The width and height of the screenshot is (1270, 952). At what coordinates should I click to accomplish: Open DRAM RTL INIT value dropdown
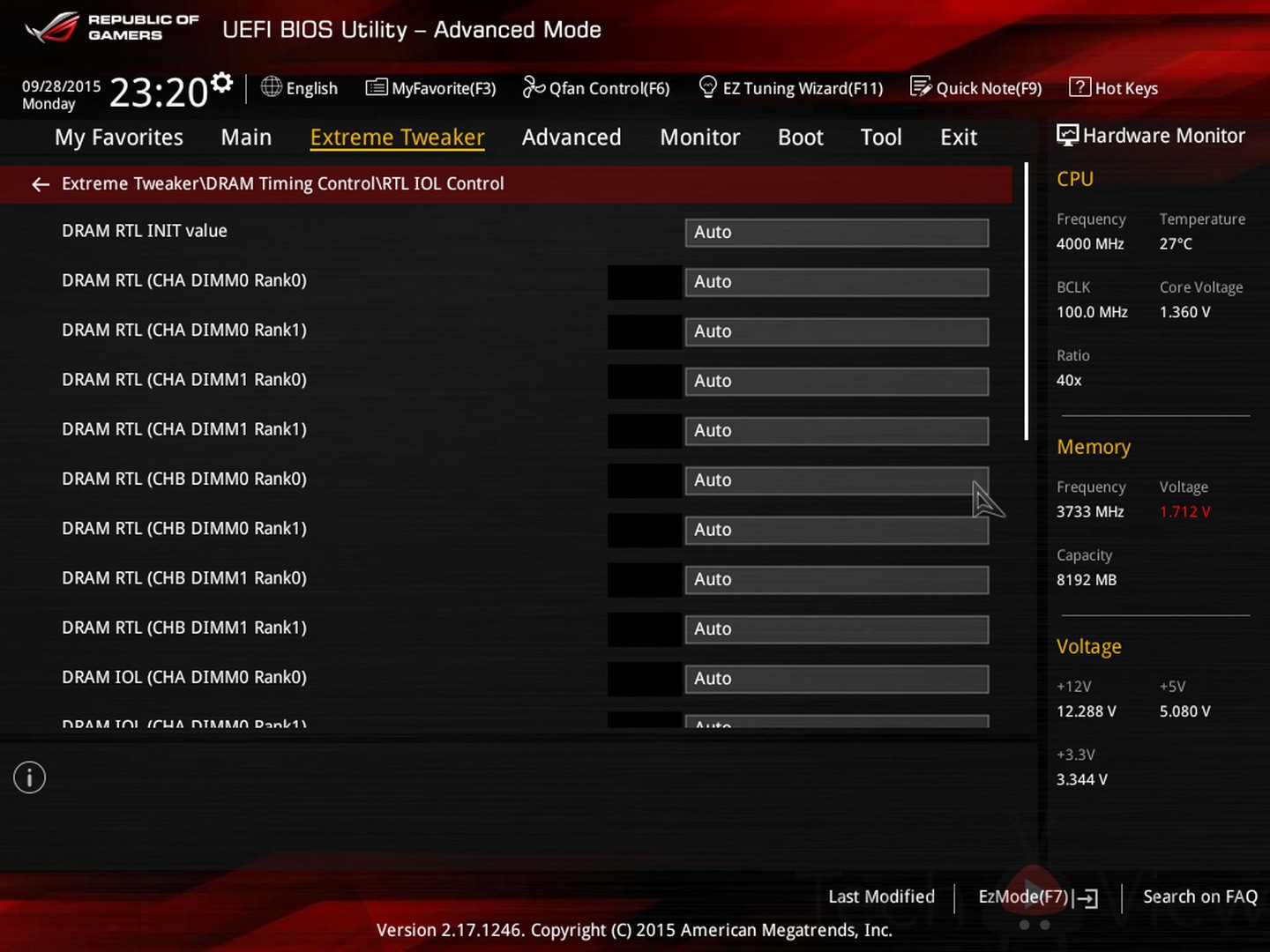pyautogui.click(x=836, y=233)
